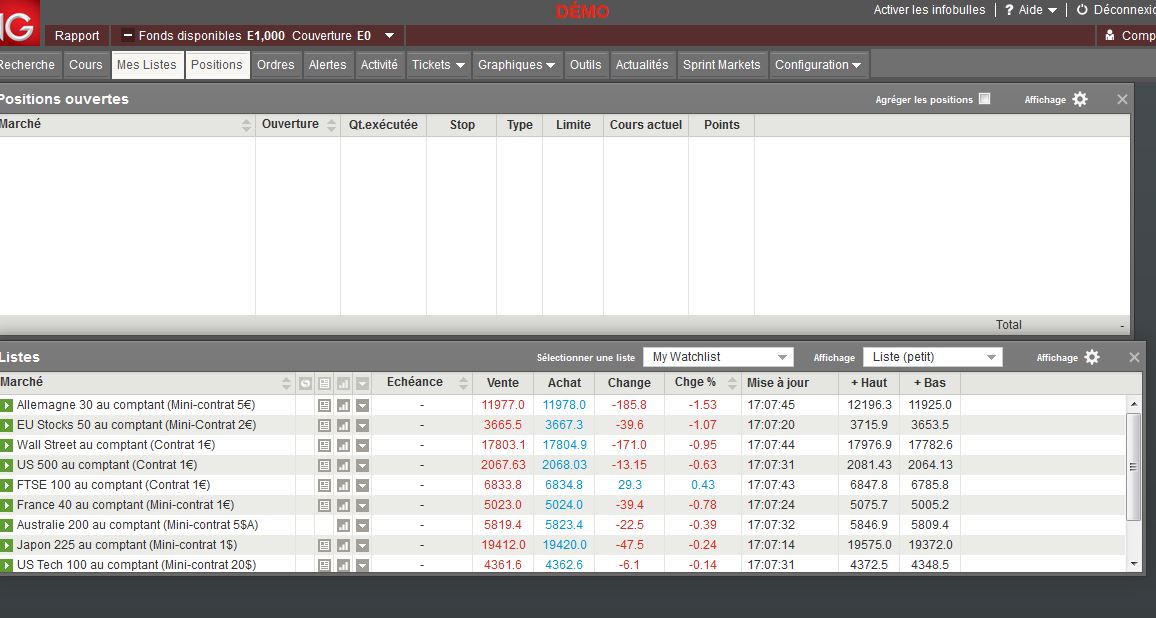1156x618 pixels.
Task: Switch to the Mes Listes tab
Action: [147, 65]
